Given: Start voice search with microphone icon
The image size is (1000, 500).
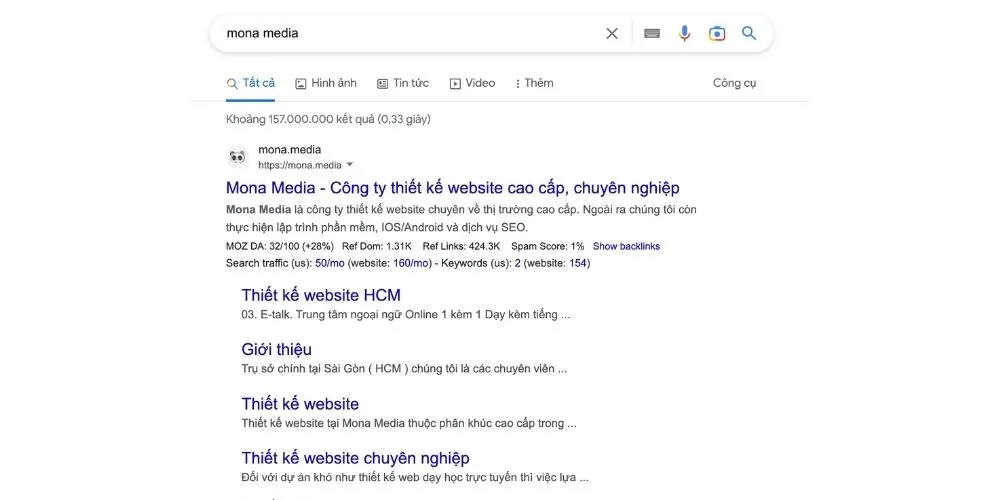Looking at the screenshot, I should [684, 33].
